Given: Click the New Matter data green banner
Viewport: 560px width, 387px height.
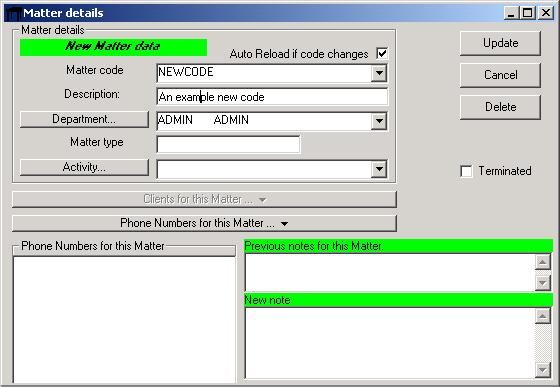Looking at the screenshot, I should coord(113,47).
